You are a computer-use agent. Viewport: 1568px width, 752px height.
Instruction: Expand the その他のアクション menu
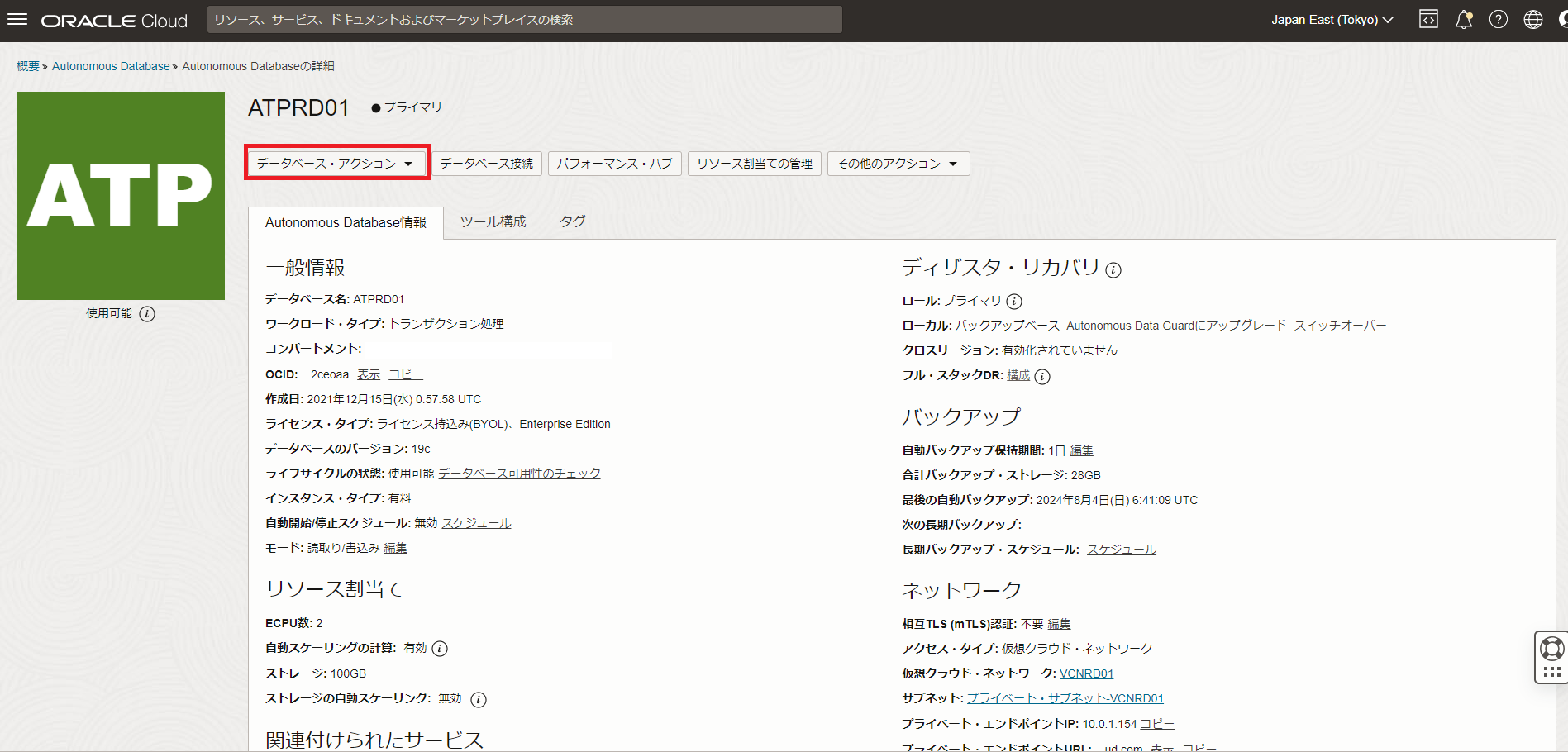click(x=898, y=163)
